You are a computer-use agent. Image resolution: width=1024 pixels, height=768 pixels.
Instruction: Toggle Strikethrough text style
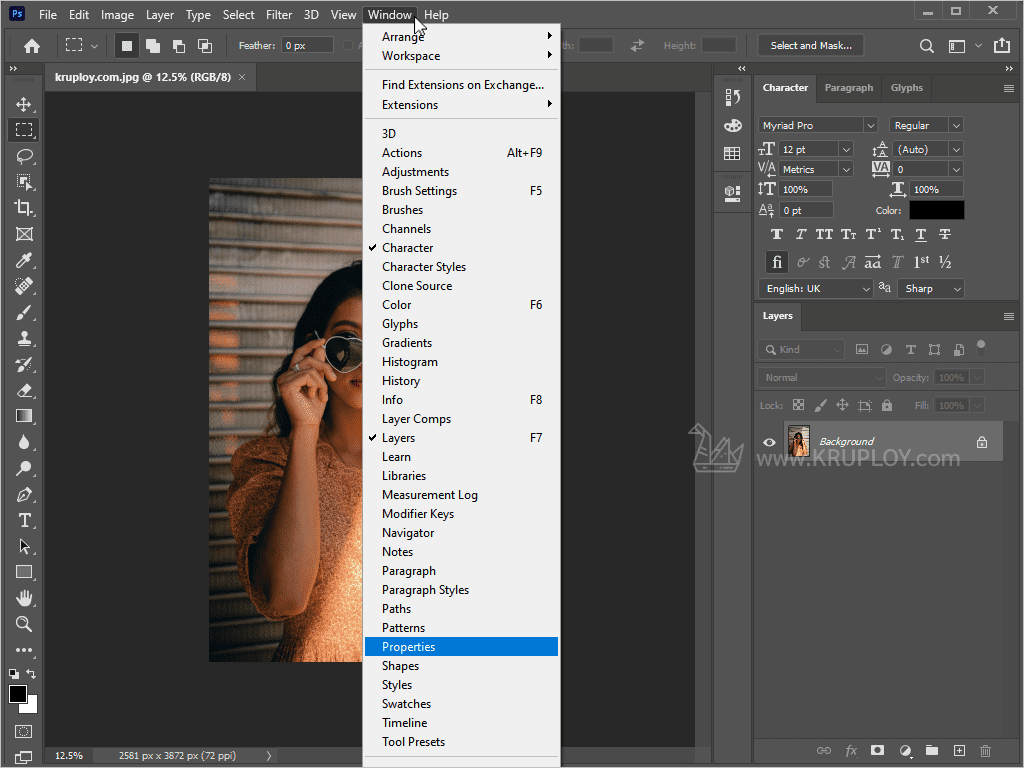[944, 234]
